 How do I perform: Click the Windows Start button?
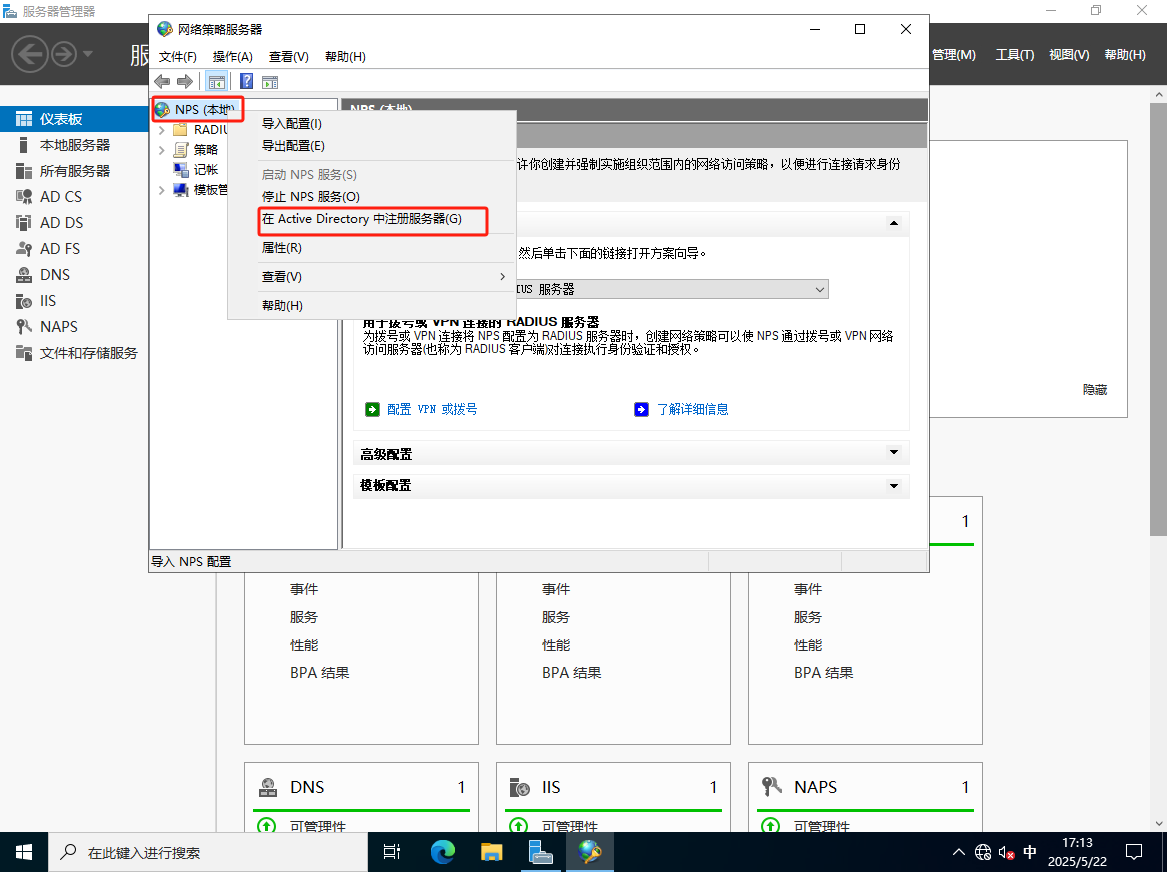tap(24, 852)
